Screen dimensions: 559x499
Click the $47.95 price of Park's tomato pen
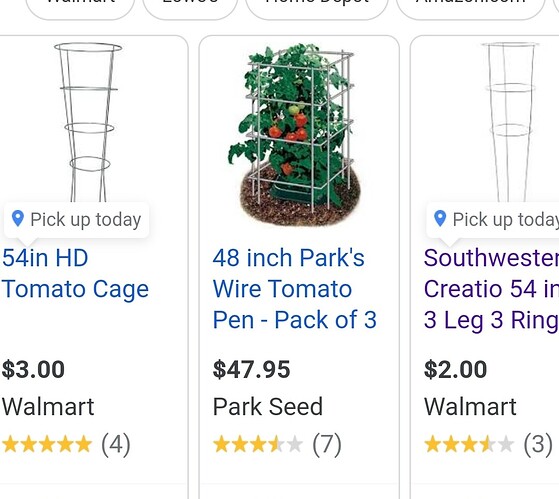[x=251, y=369]
